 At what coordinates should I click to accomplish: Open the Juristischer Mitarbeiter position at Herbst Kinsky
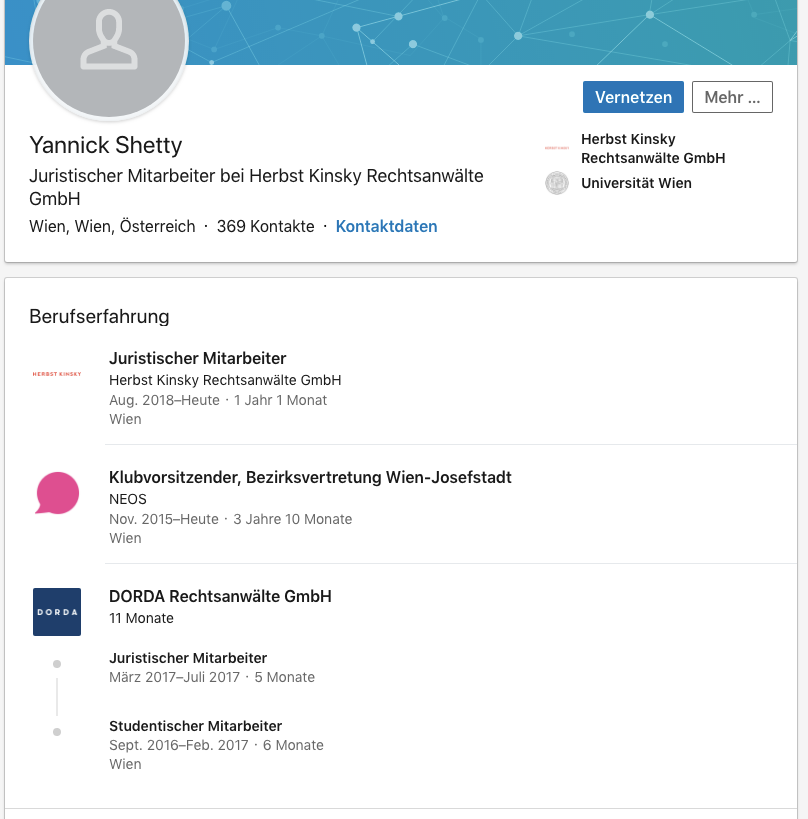click(x=197, y=358)
